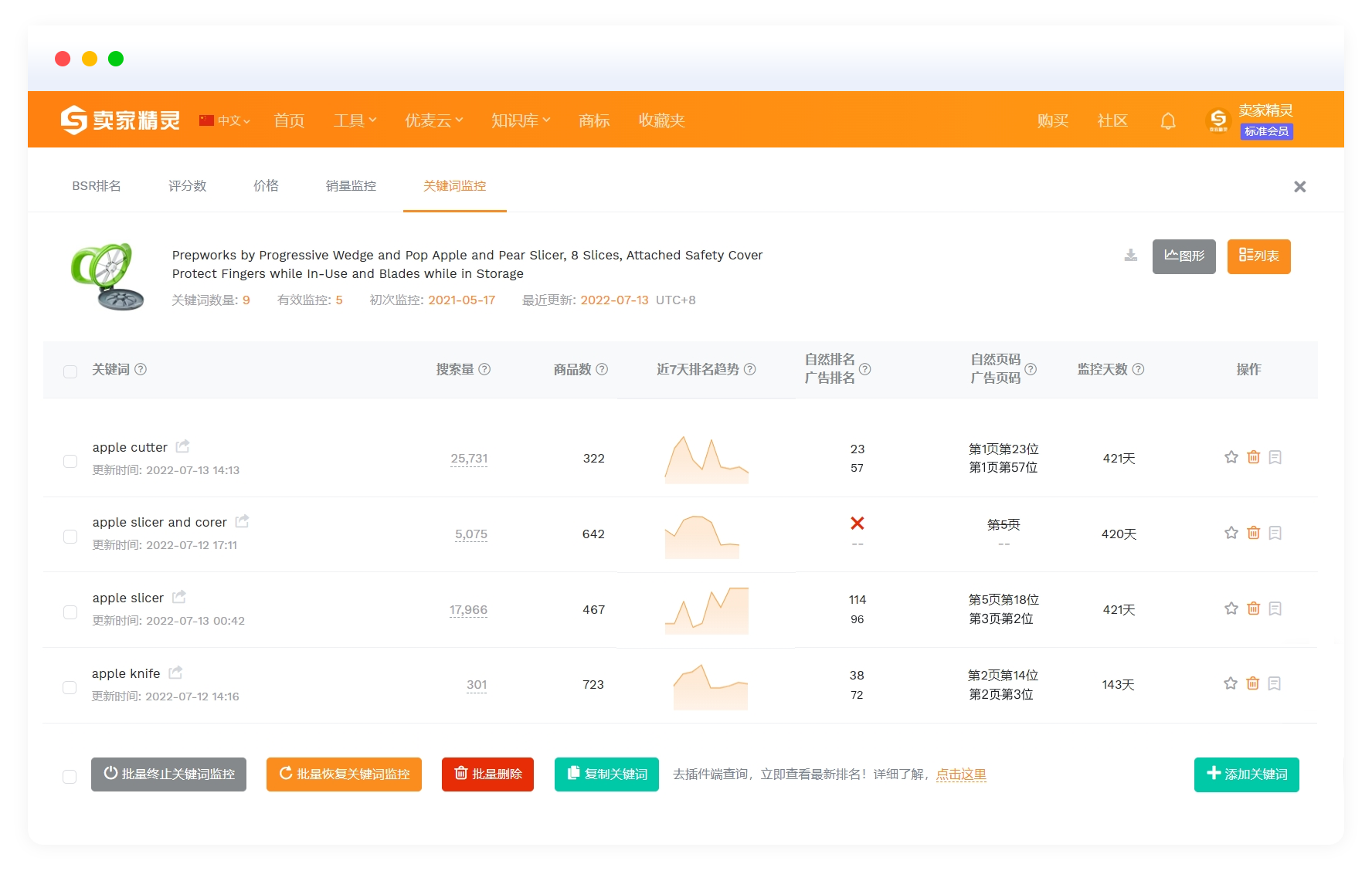Toggle the bottom bulk-action checkbox
Viewport: 1372px width, 888px height.
tap(70, 777)
